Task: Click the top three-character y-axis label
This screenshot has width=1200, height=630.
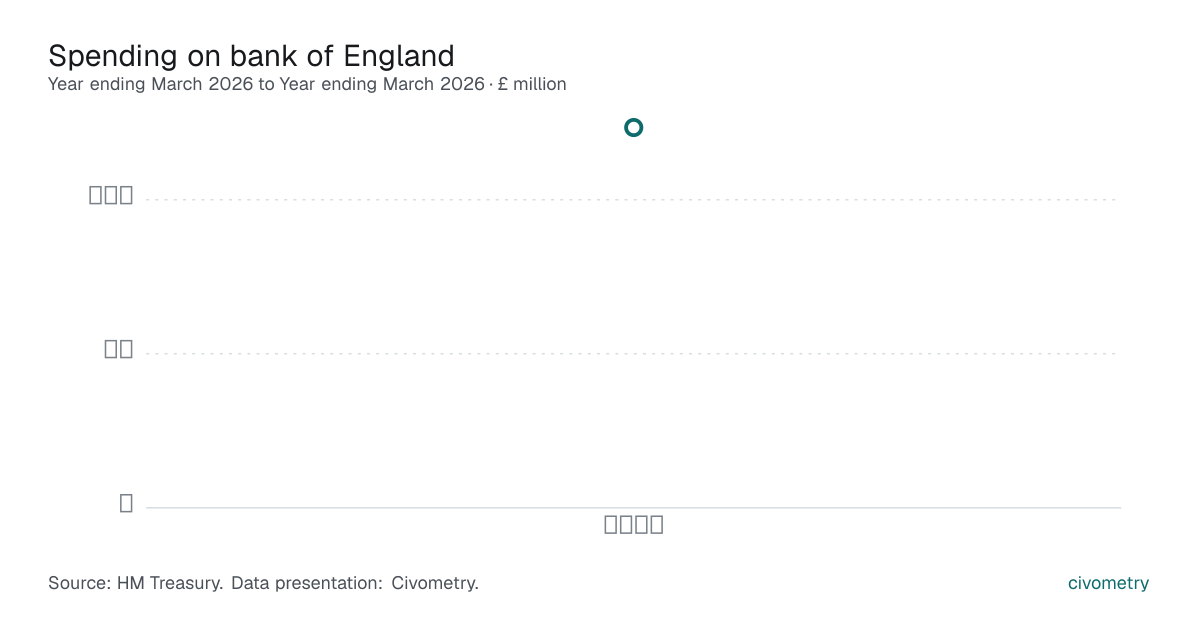Action: click(x=111, y=196)
